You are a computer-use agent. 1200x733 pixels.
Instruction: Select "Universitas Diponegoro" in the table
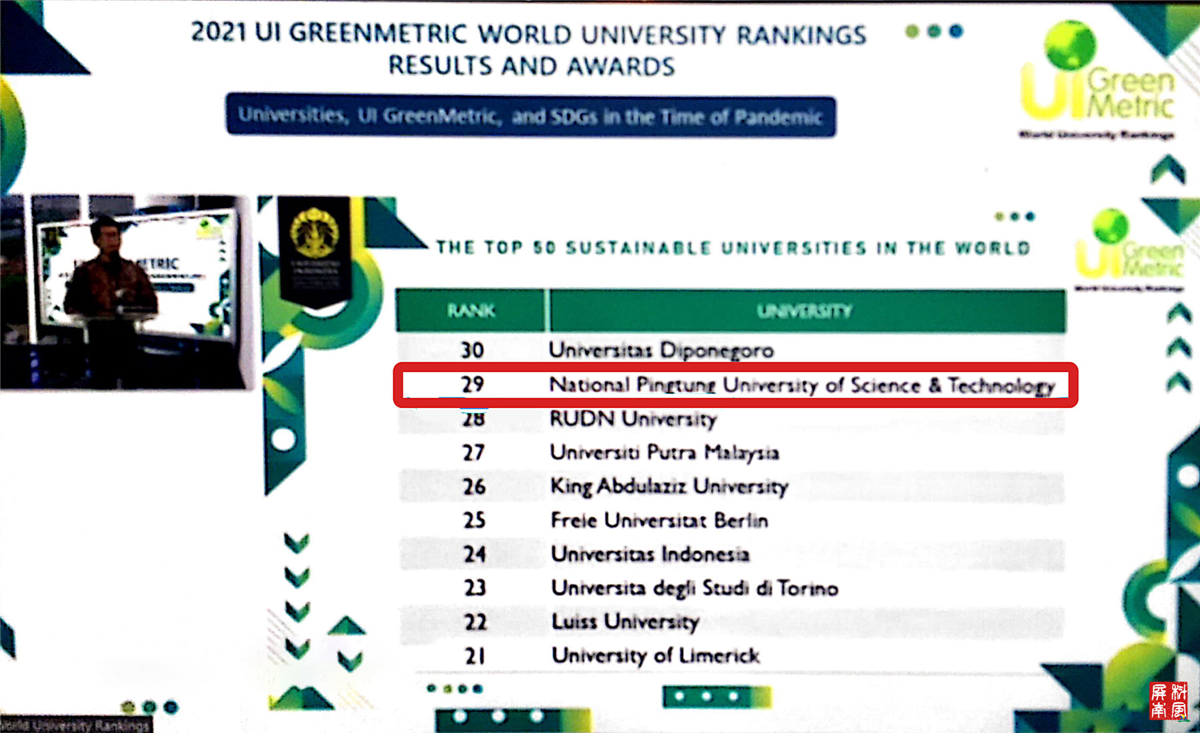661,351
